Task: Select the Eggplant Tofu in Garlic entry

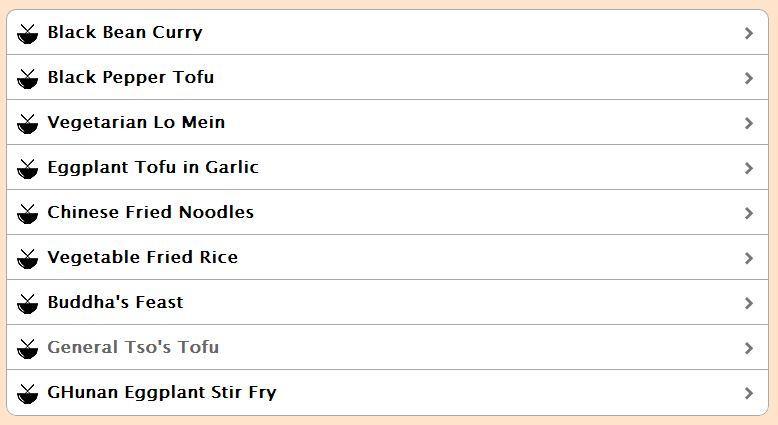Action: (153, 167)
